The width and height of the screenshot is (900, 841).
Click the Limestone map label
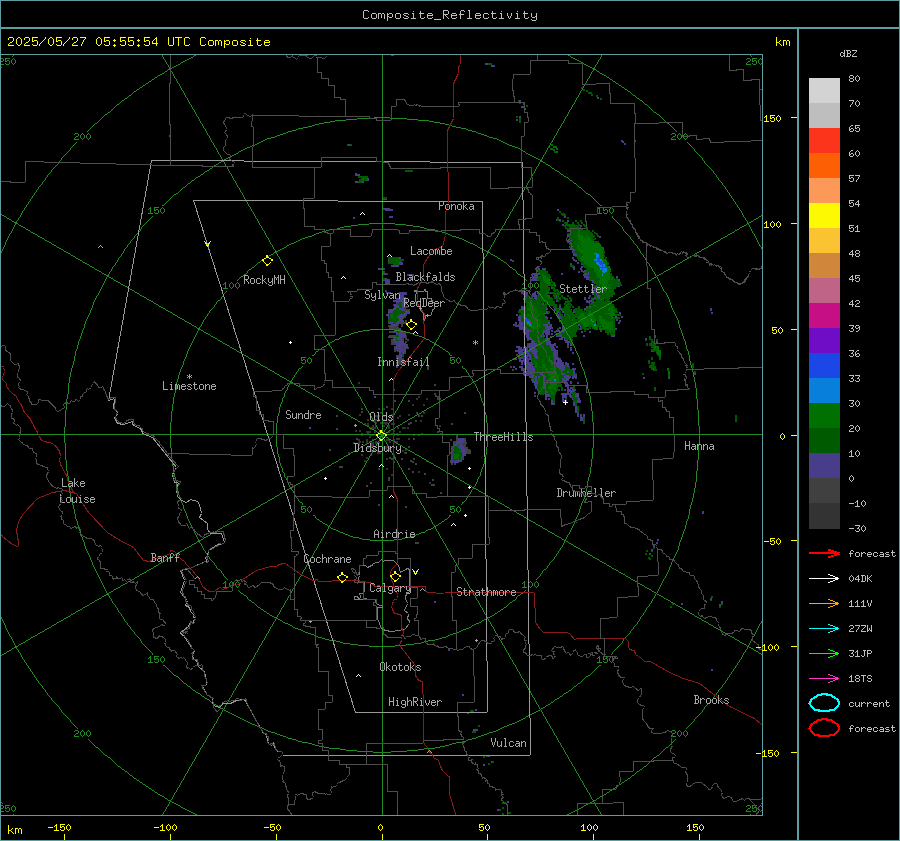pyautogui.click(x=189, y=386)
